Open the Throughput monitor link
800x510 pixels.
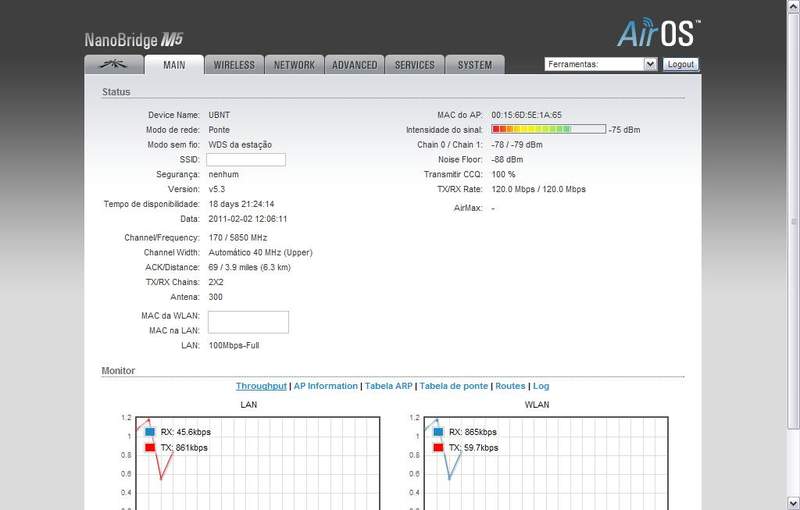coord(261,386)
